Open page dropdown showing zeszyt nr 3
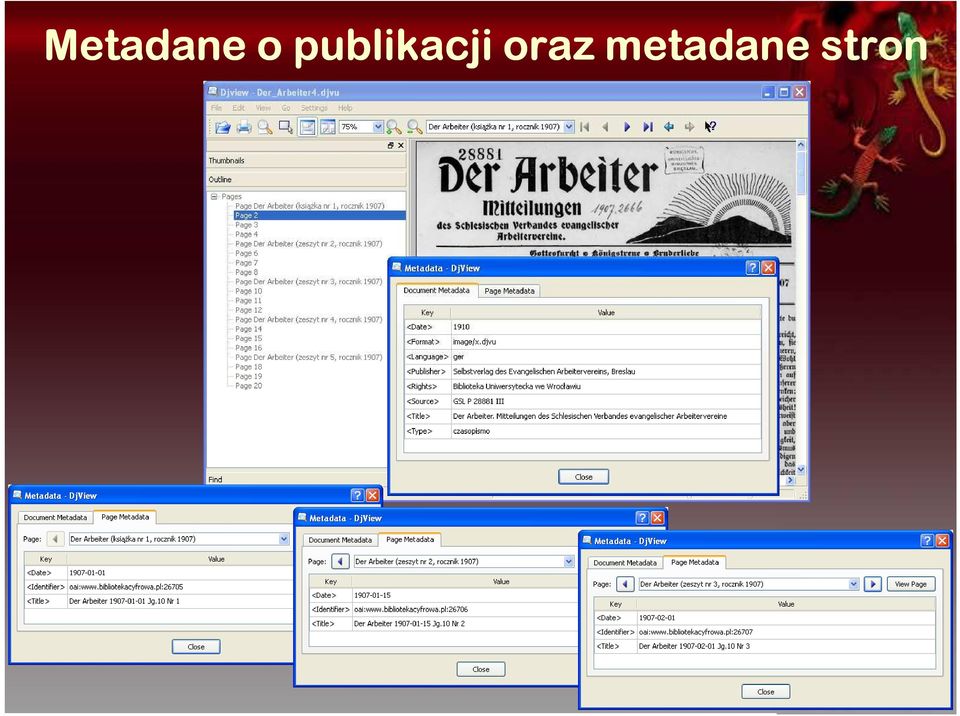 click(x=853, y=584)
